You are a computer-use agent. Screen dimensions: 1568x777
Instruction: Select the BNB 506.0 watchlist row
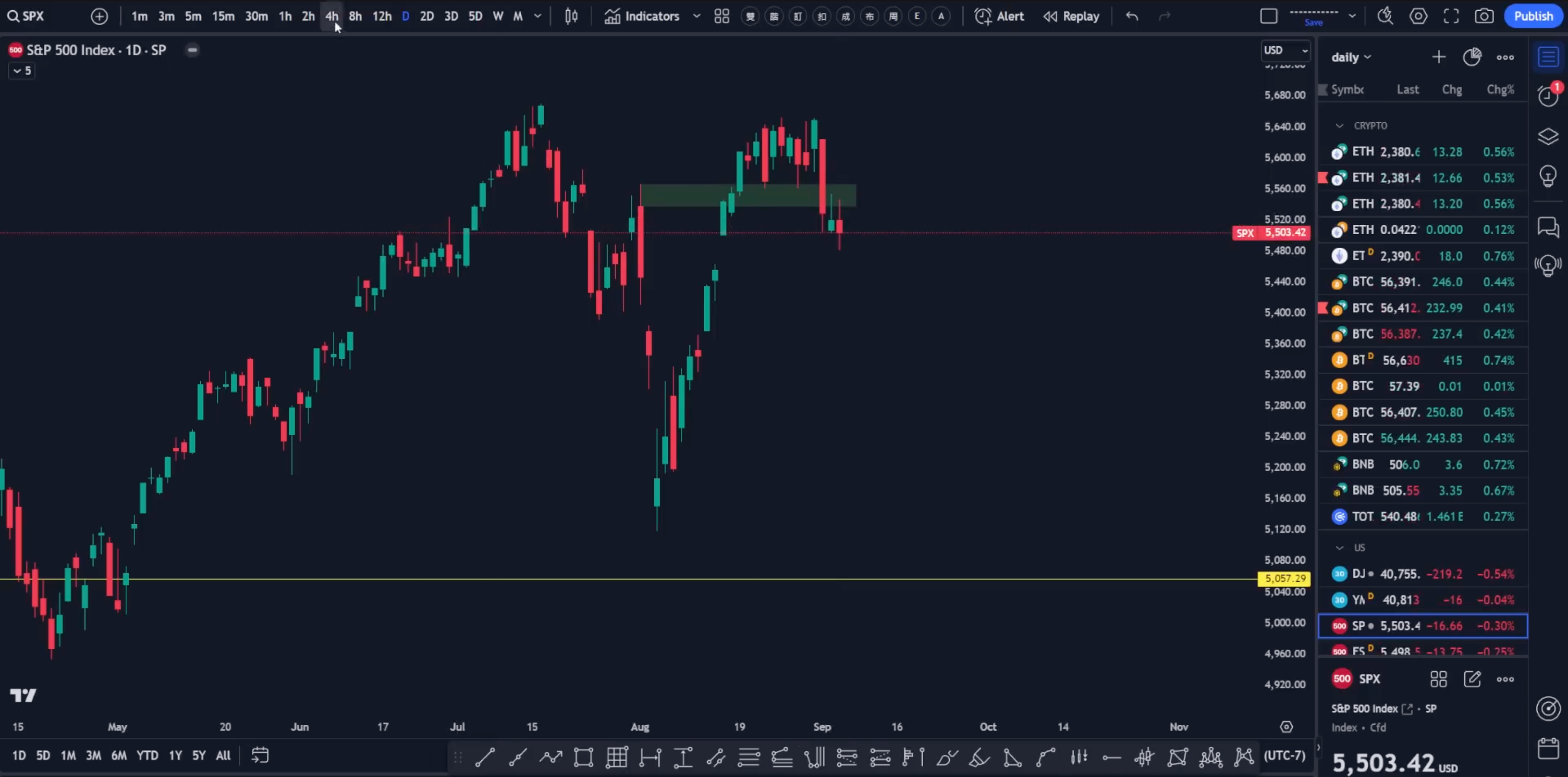tap(1422, 464)
